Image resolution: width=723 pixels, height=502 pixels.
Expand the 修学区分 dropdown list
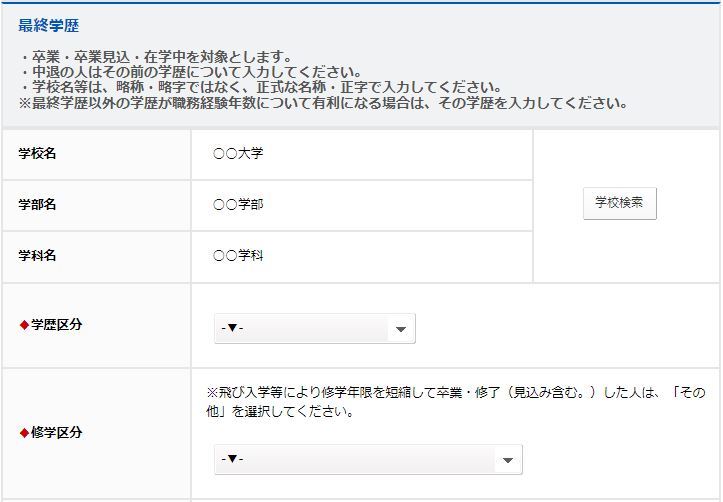pos(368,459)
